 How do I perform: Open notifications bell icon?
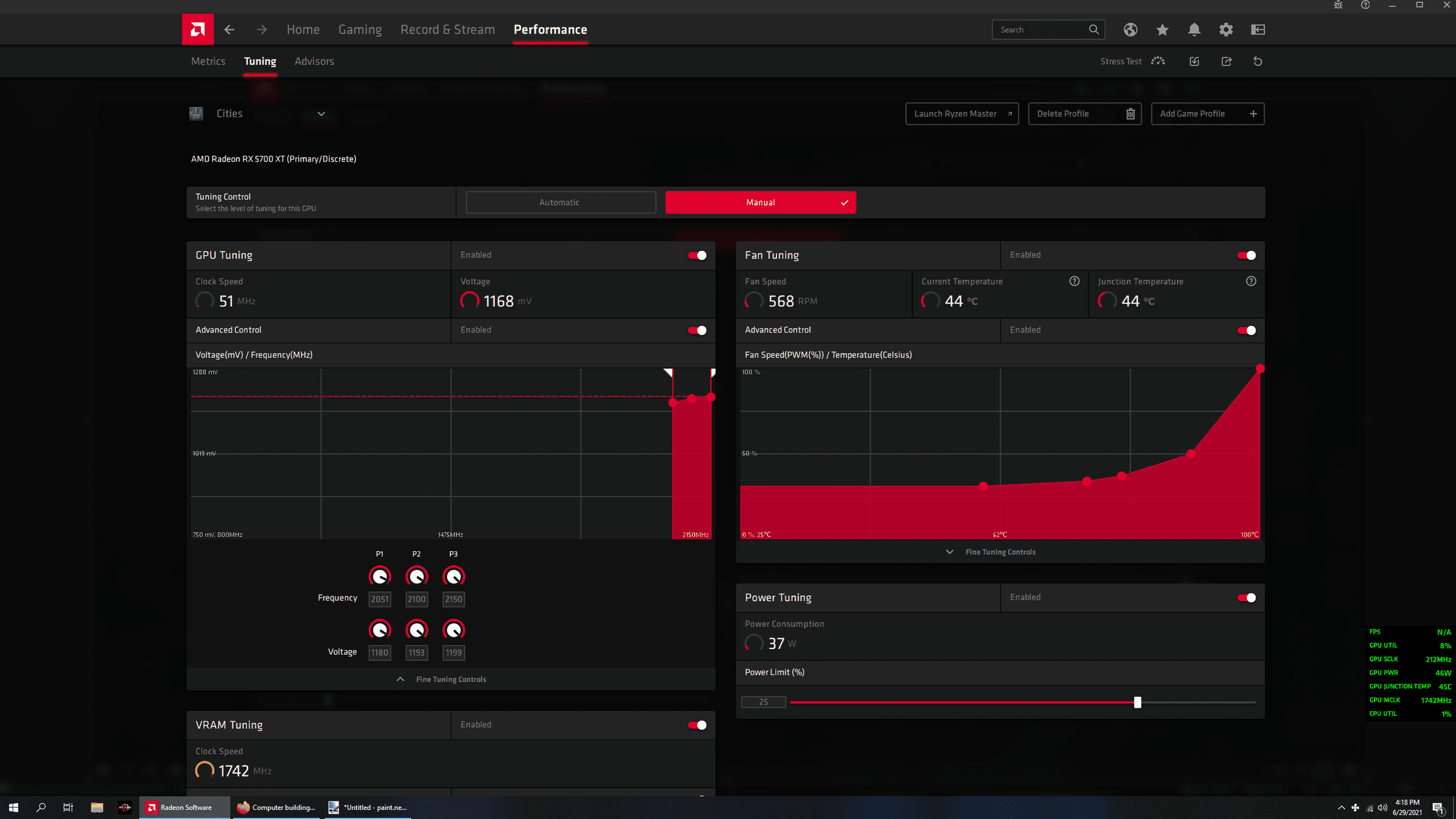tap(1194, 30)
